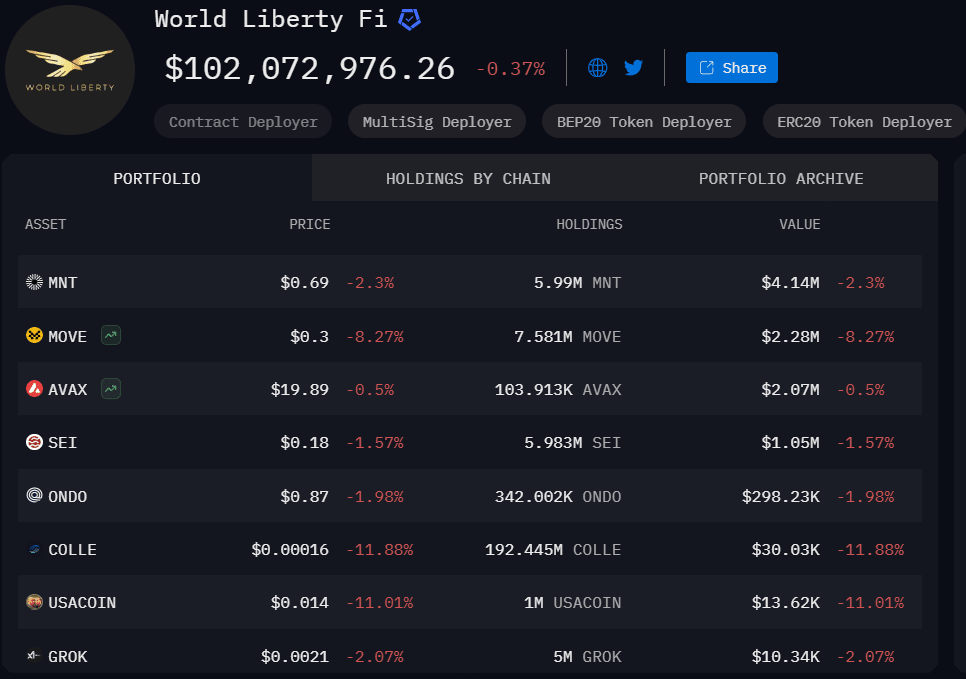Select the MOVE asset name
Viewport: 966px width, 679px height.
68,336
